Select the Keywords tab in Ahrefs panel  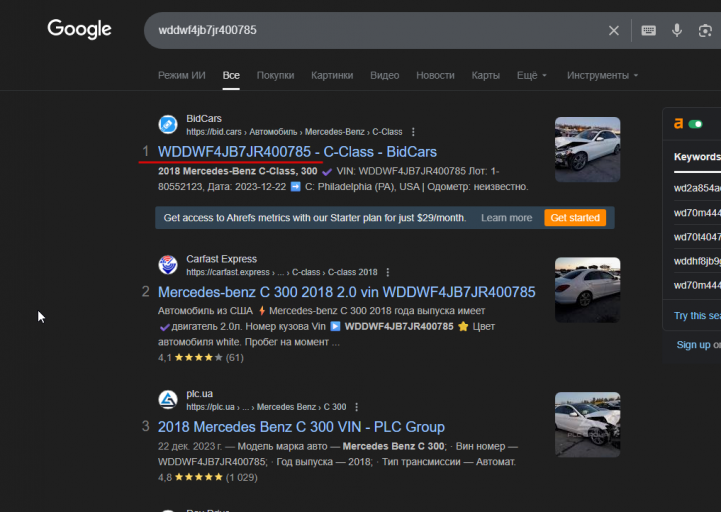point(697,157)
